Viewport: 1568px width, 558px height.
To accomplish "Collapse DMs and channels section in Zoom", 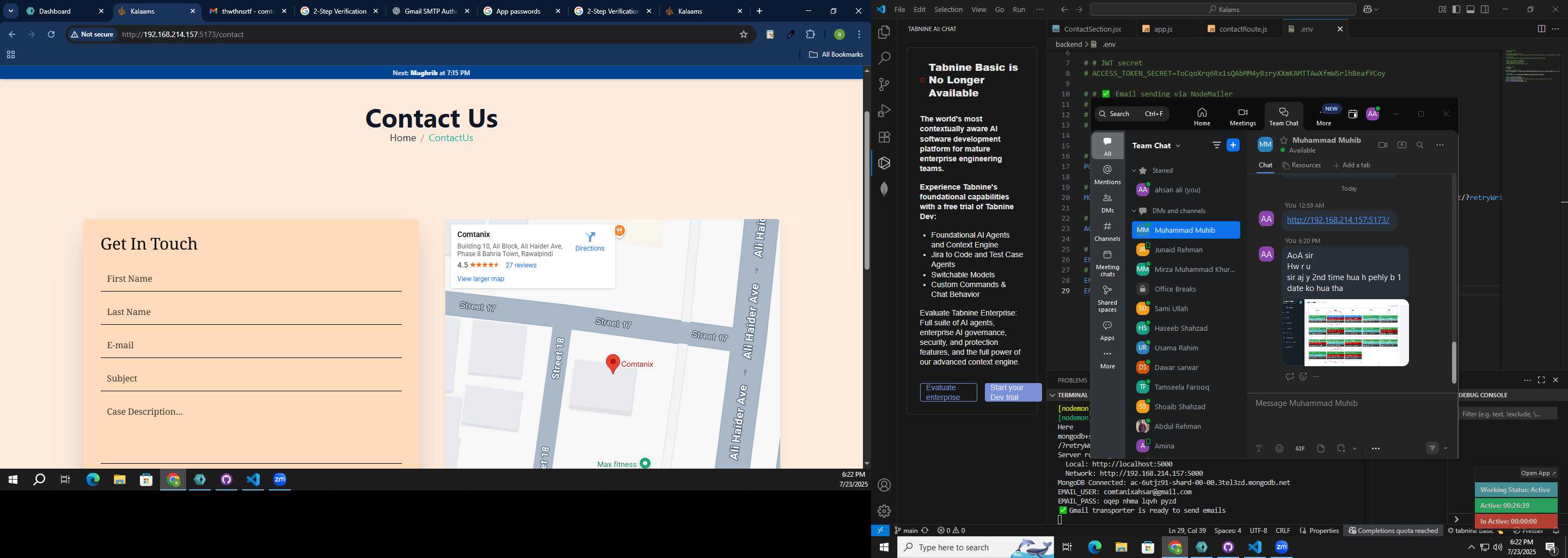I will click(x=1134, y=211).
